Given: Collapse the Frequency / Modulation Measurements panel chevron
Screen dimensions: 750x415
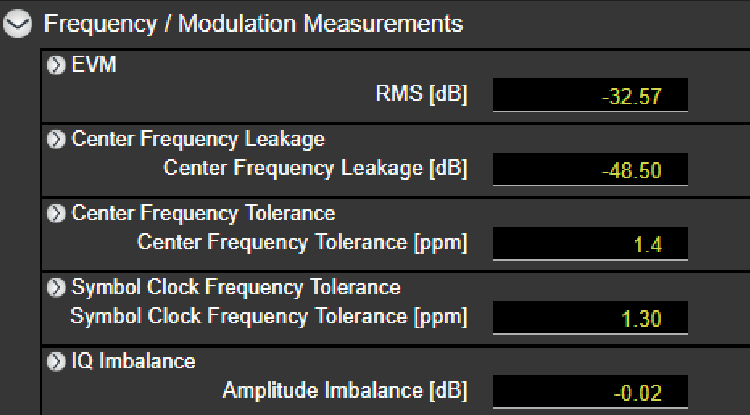Looking at the screenshot, I should [19, 23].
